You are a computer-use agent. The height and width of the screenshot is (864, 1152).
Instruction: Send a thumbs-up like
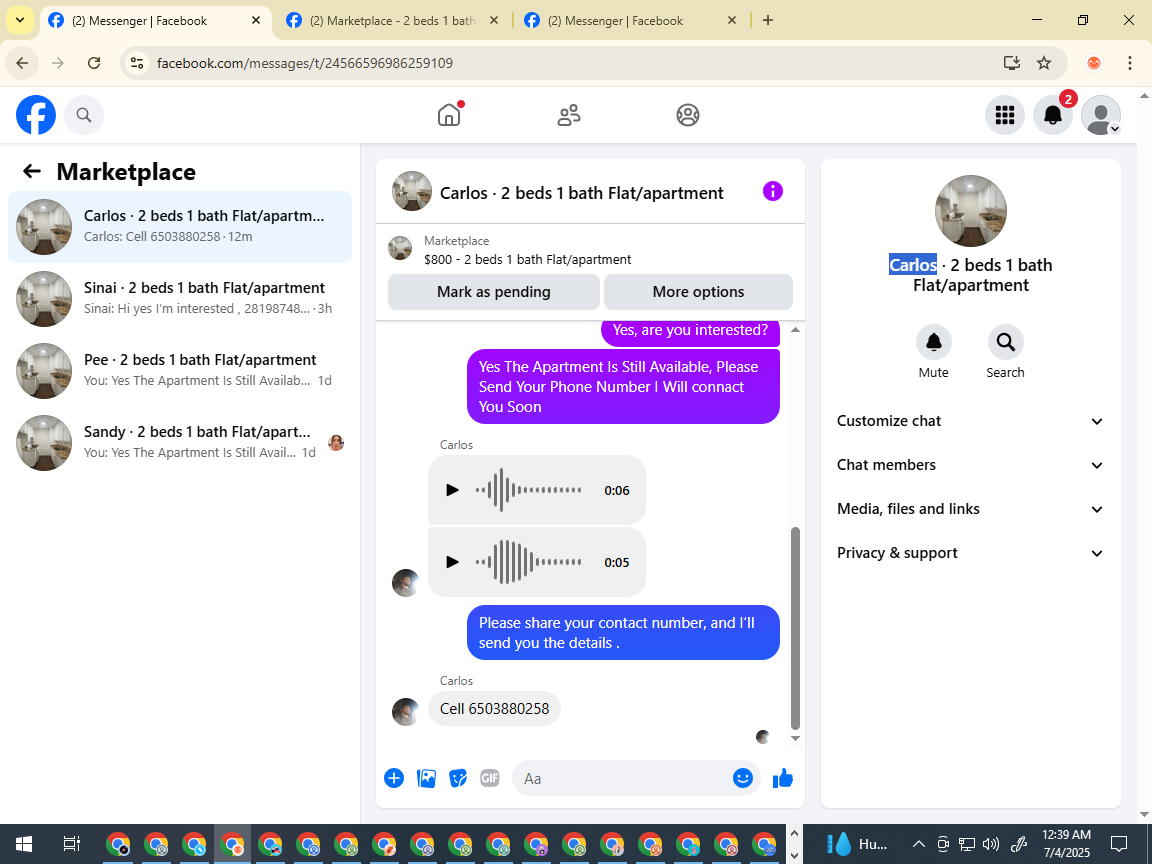tap(783, 778)
